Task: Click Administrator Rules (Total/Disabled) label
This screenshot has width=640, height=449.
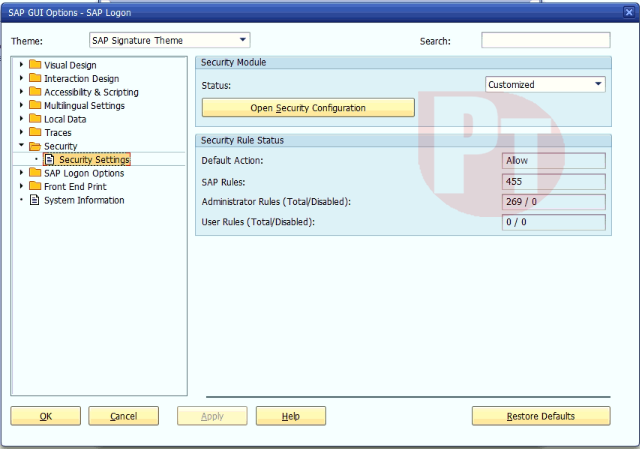Action: tap(276, 202)
